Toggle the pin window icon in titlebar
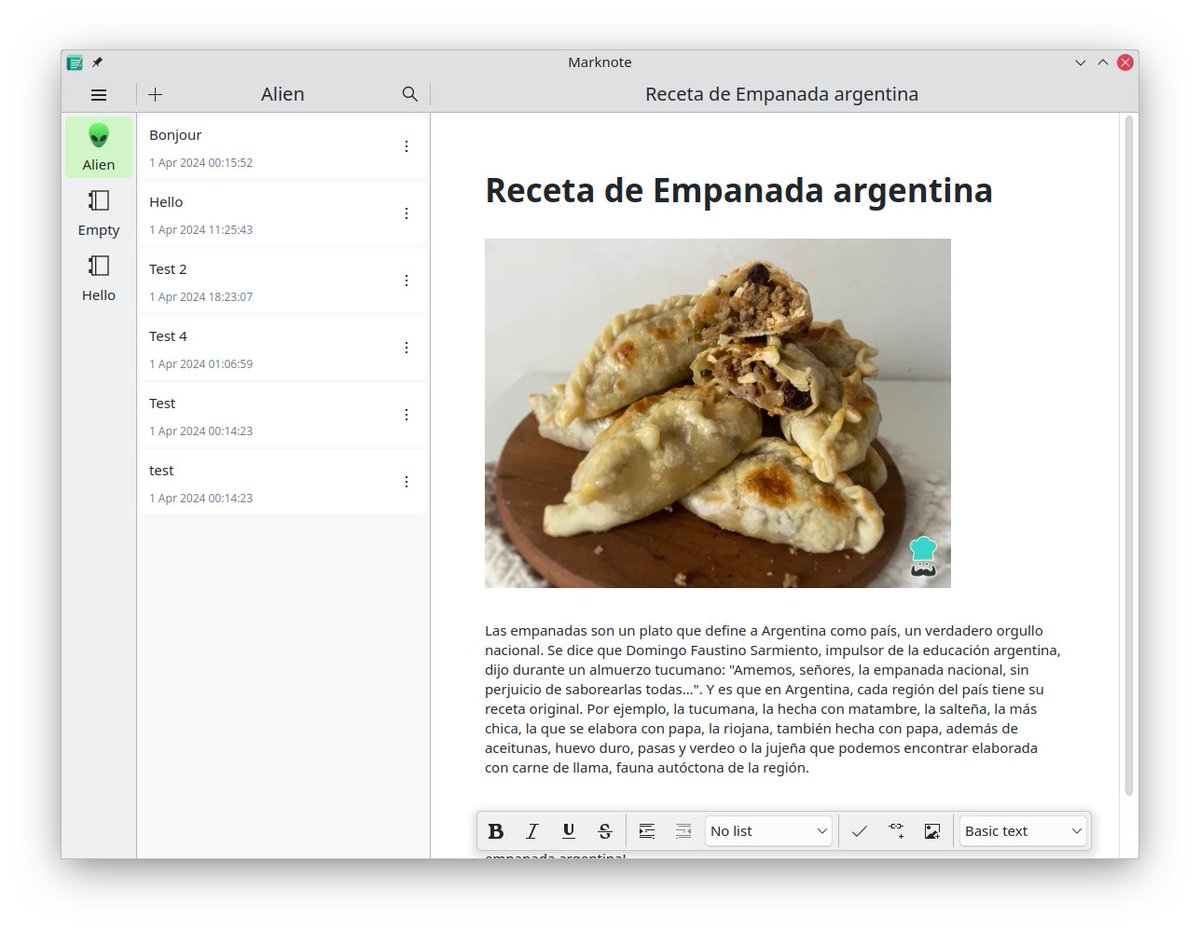This screenshot has width=1200, height=931. click(x=97, y=63)
